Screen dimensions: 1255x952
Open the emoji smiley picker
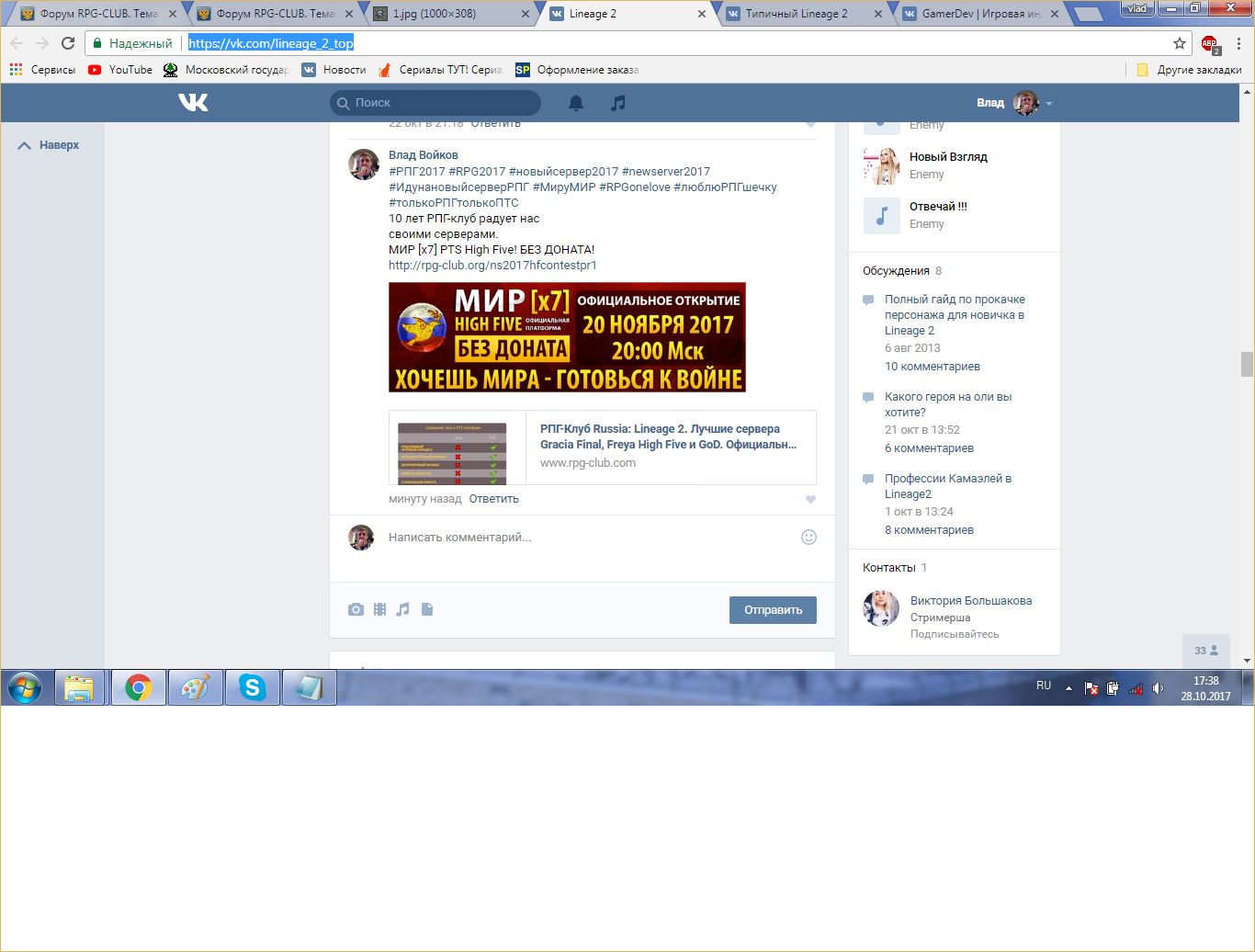808,537
